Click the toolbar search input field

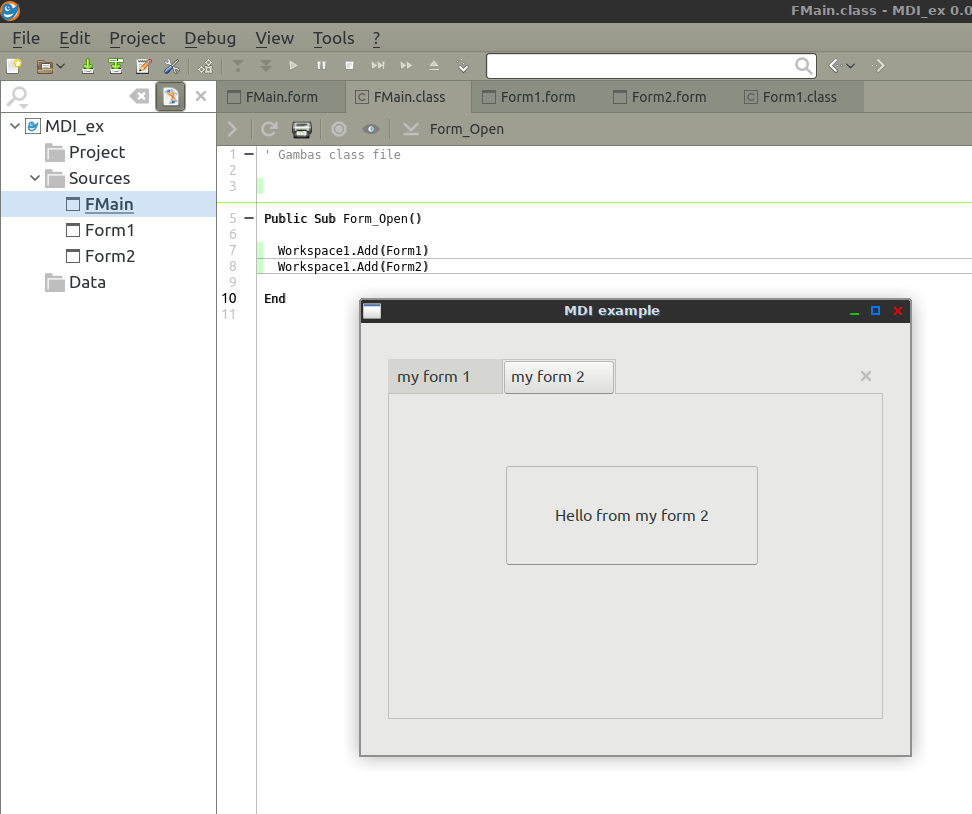click(640, 66)
